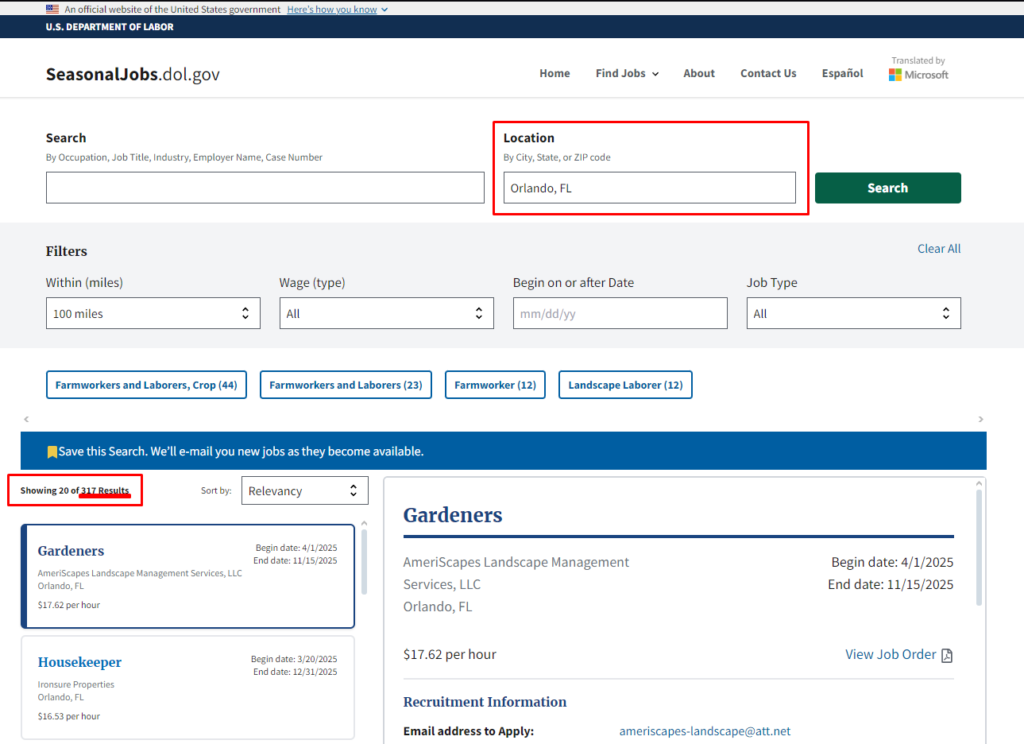Click the US flag icon in the banner
Image resolution: width=1024 pixels, height=744 pixels.
tap(52, 9)
